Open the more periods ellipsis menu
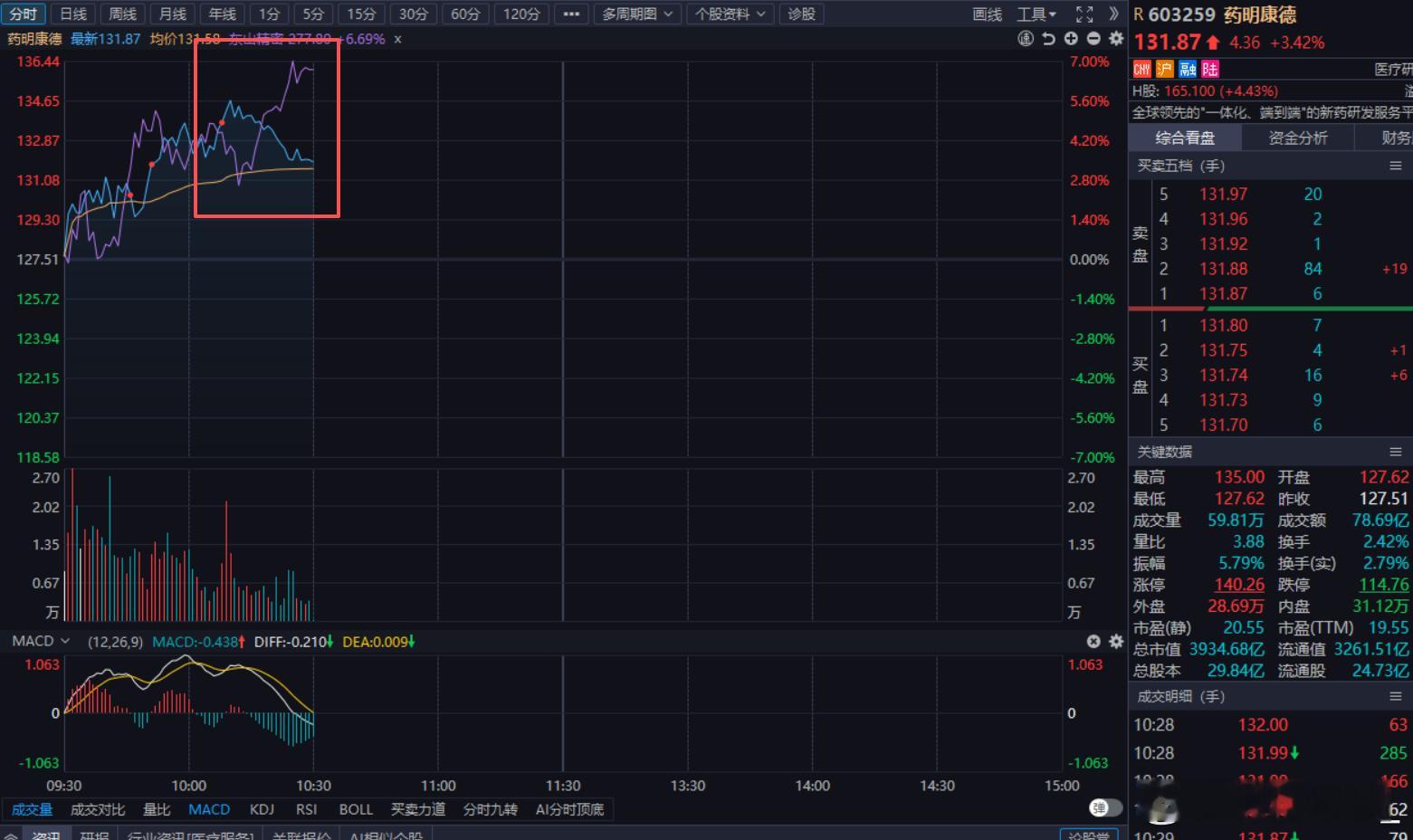 pyautogui.click(x=571, y=14)
